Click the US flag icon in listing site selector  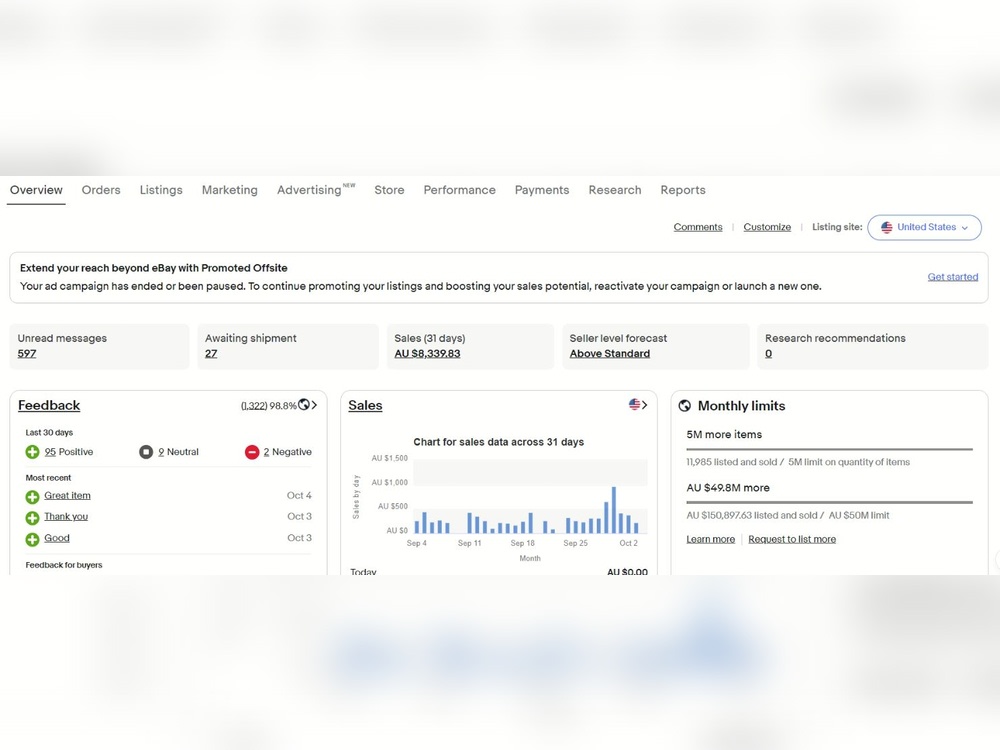[x=886, y=227]
